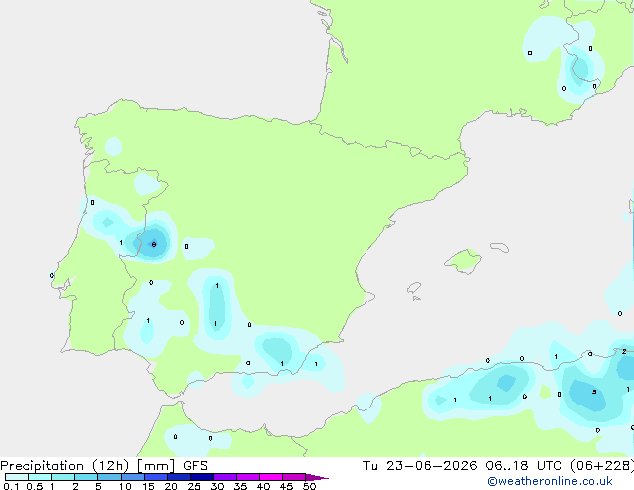Pick the 15–20 mm legend color box
634x490 pixels.
(155, 477)
